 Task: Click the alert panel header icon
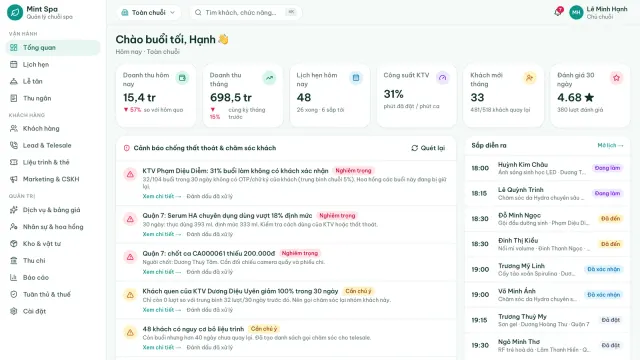pyautogui.click(x=127, y=148)
